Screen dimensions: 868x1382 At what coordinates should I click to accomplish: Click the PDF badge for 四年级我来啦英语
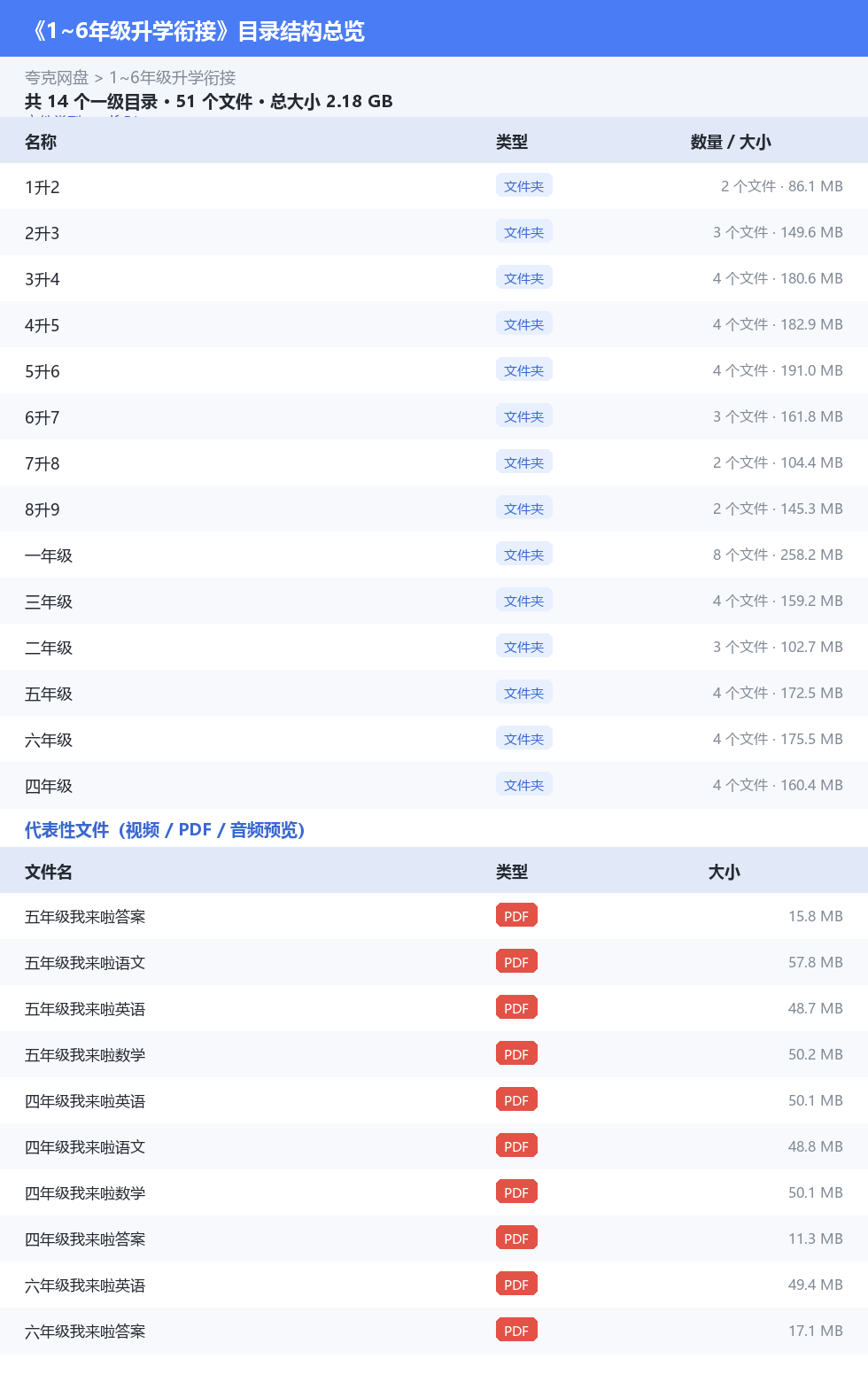516,1099
